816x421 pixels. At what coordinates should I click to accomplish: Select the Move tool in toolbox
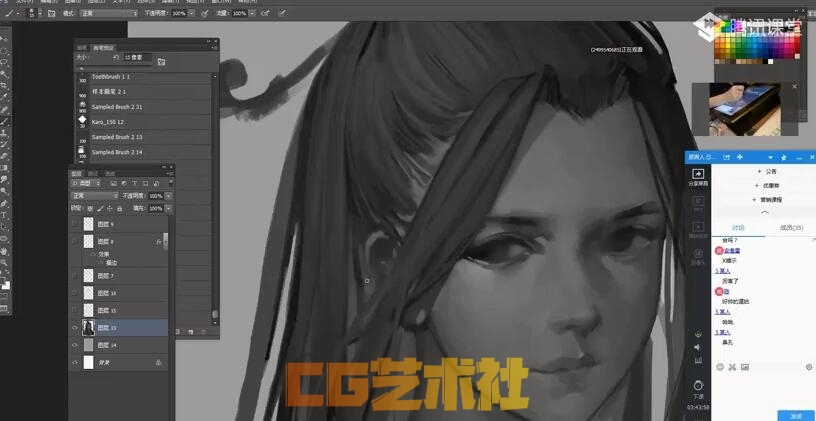(5, 39)
